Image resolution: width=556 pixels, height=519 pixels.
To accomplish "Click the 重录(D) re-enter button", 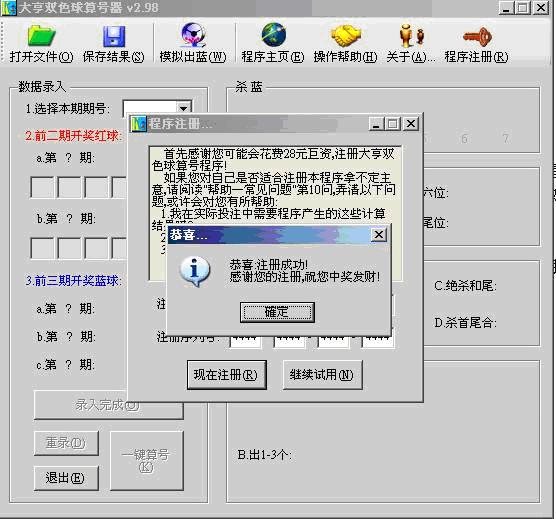I will (x=66, y=443).
